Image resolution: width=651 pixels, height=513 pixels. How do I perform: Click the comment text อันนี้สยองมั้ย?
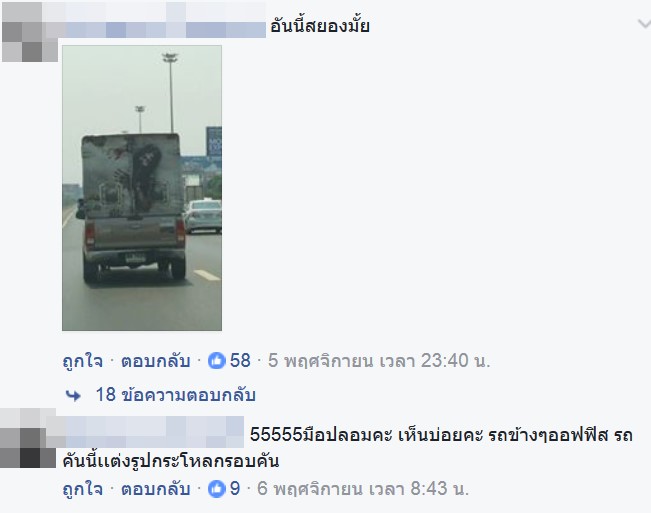click(x=320, y=26)
